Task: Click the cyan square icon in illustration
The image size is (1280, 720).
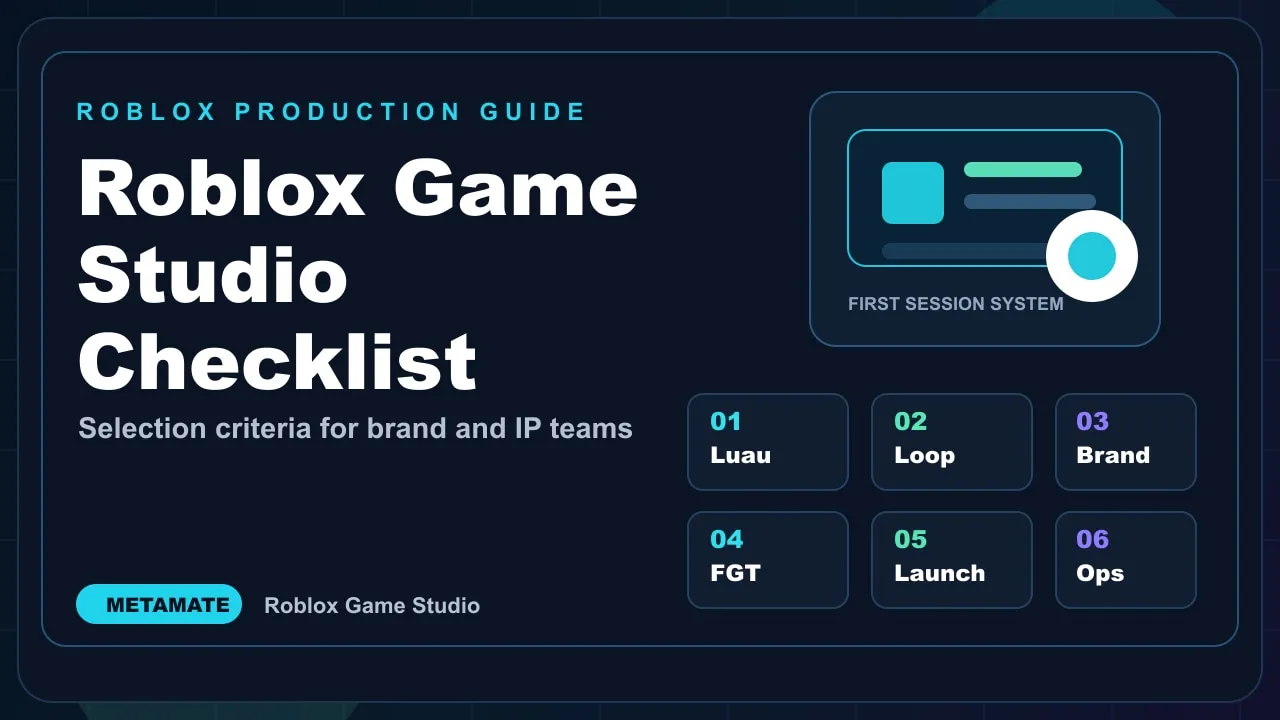Action: pyautogui.click(x=913, y=193)
